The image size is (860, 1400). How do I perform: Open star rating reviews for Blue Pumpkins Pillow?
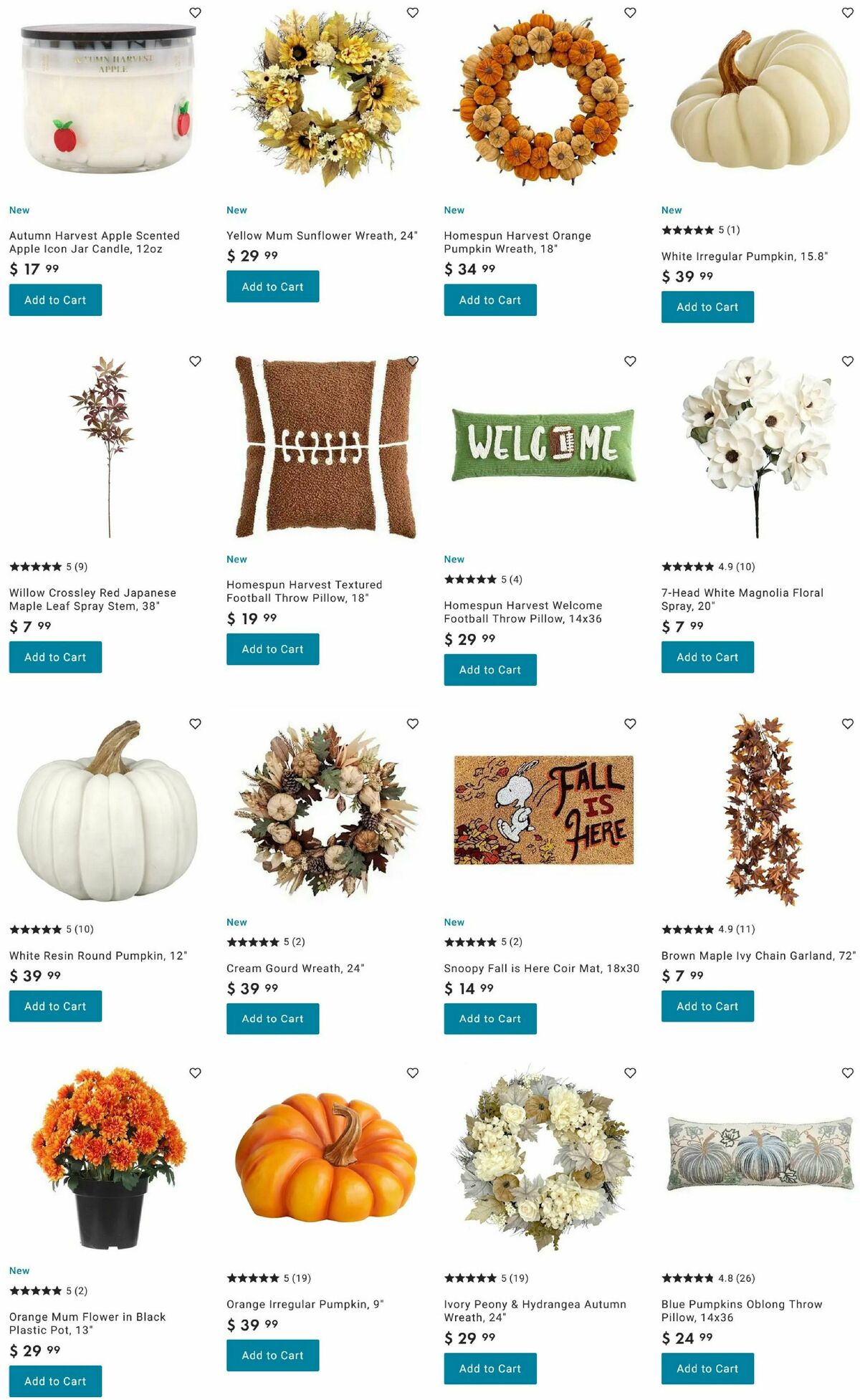click(708, 1277)
